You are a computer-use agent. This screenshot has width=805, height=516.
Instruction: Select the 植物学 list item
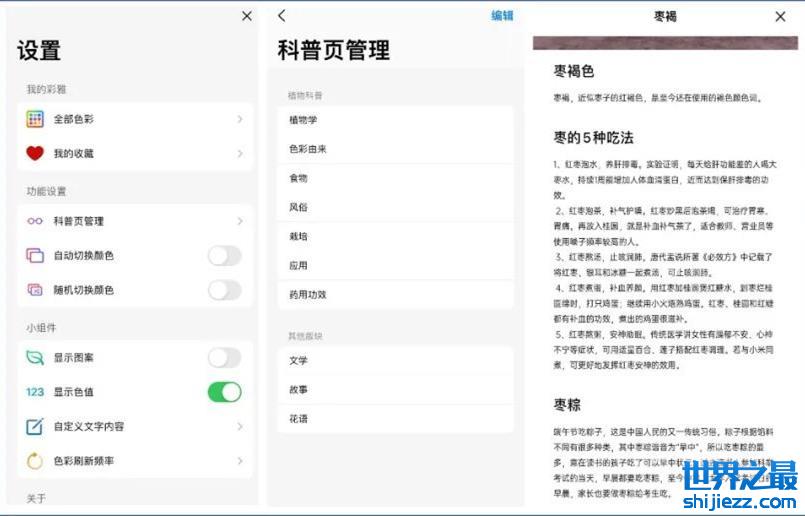pos(395,120)
